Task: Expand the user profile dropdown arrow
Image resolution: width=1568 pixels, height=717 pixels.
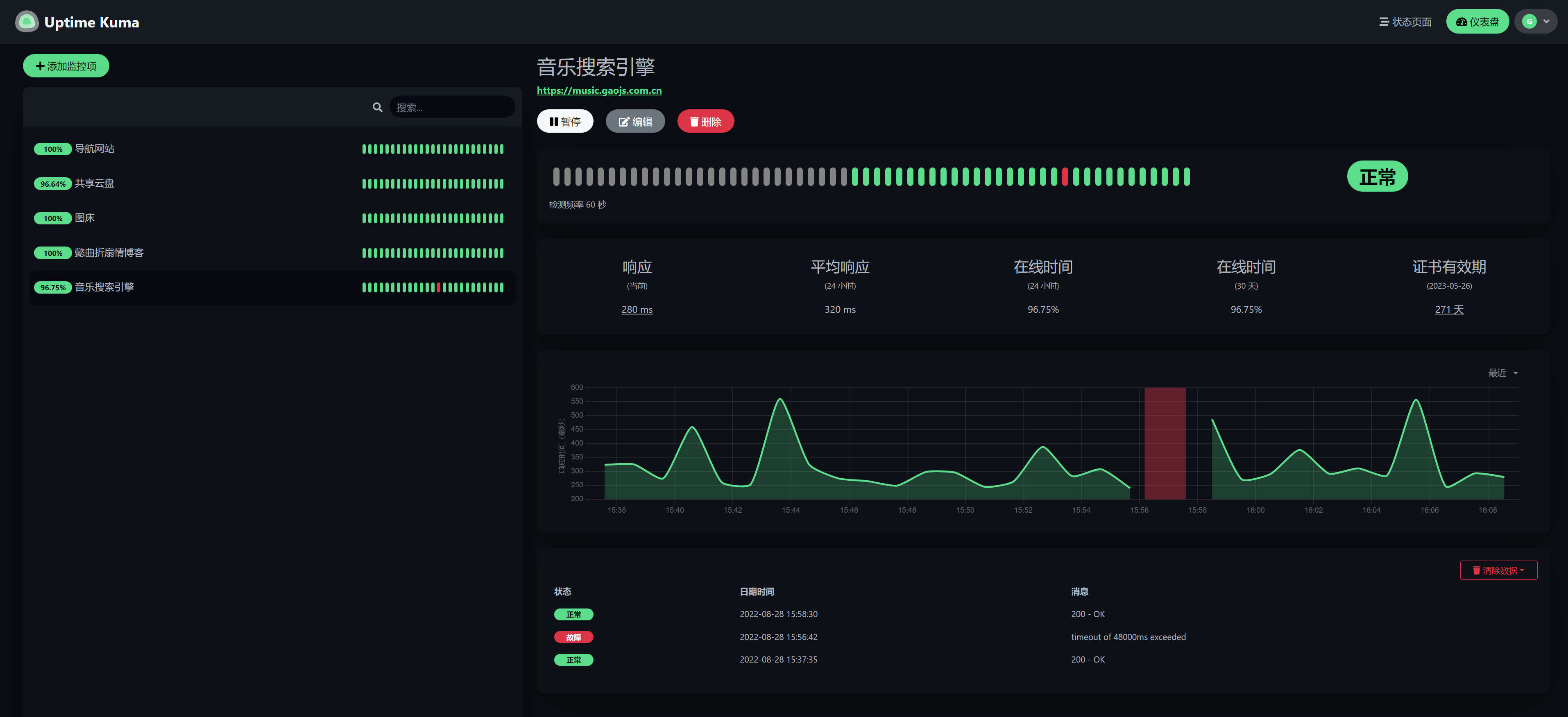Action: 1547,21
